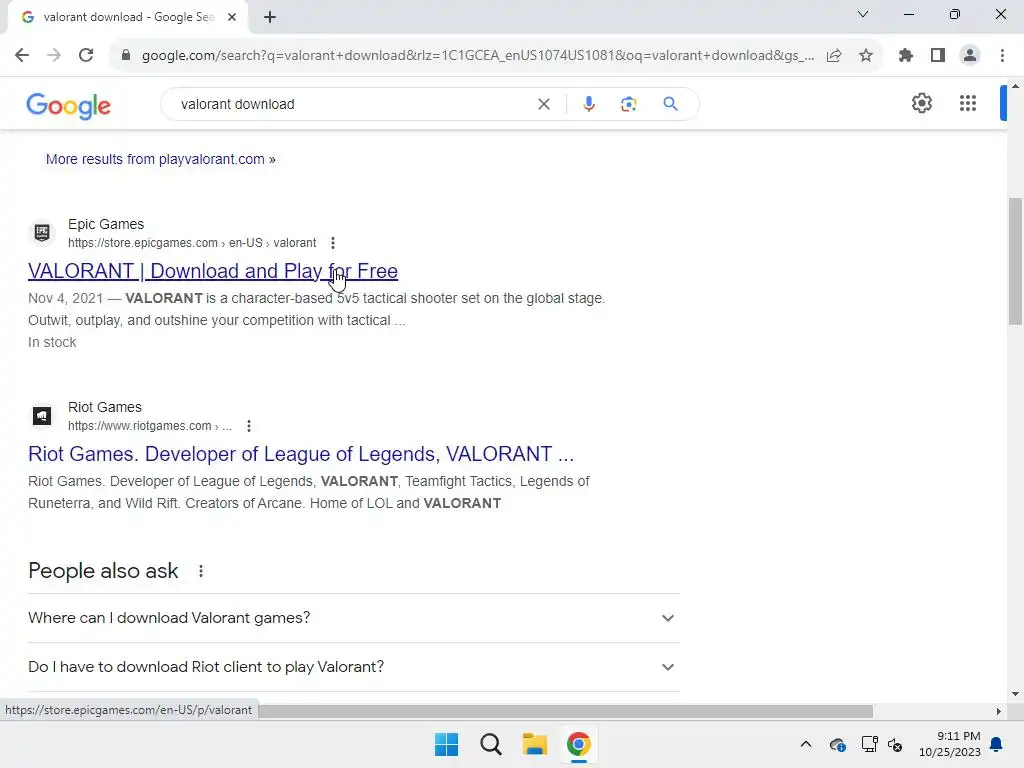Click the network display tray icon
This screenshot has height=768, width=1024.
click(869, 744)
